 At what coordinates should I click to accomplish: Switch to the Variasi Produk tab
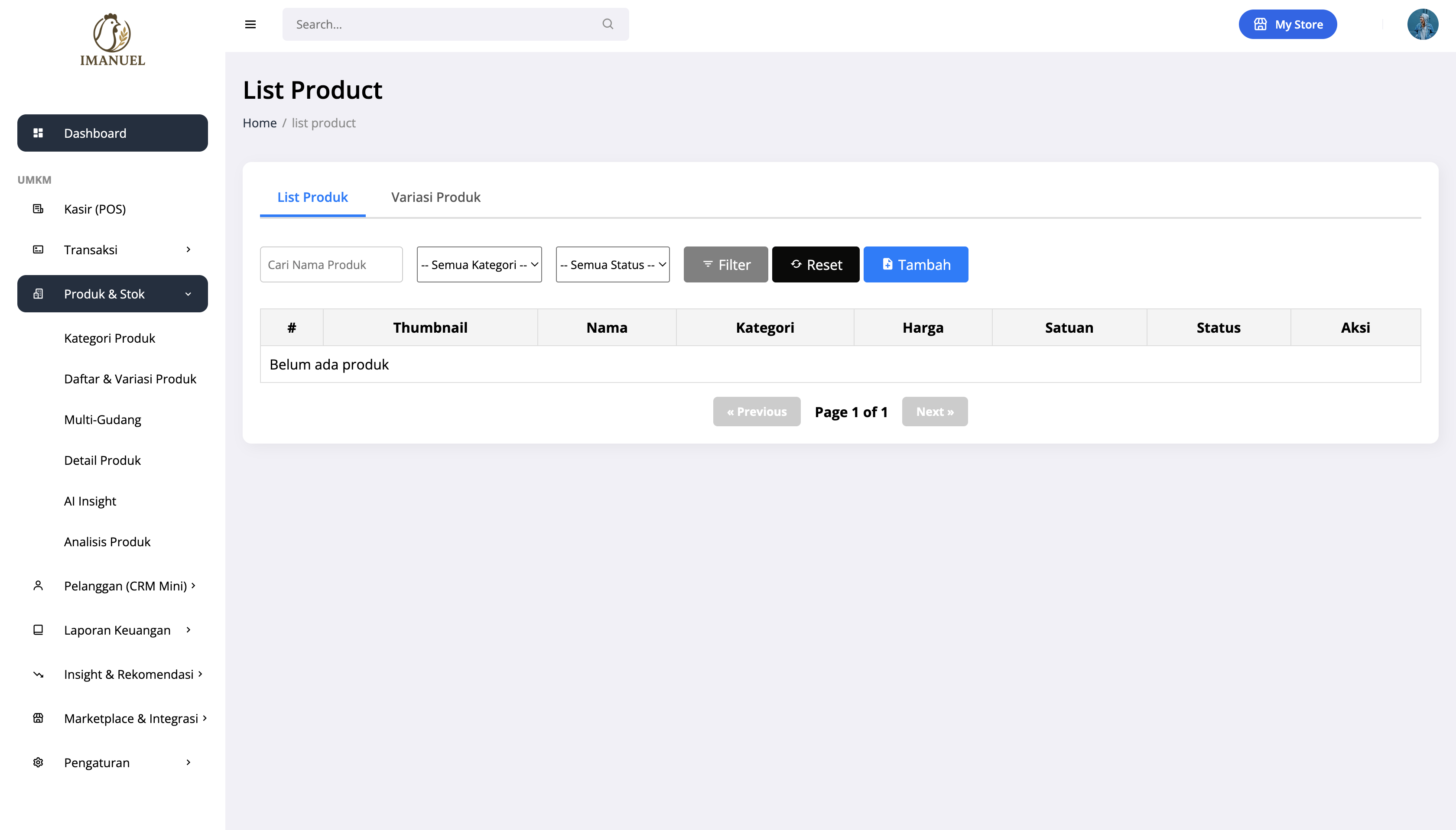coord(435,197)
